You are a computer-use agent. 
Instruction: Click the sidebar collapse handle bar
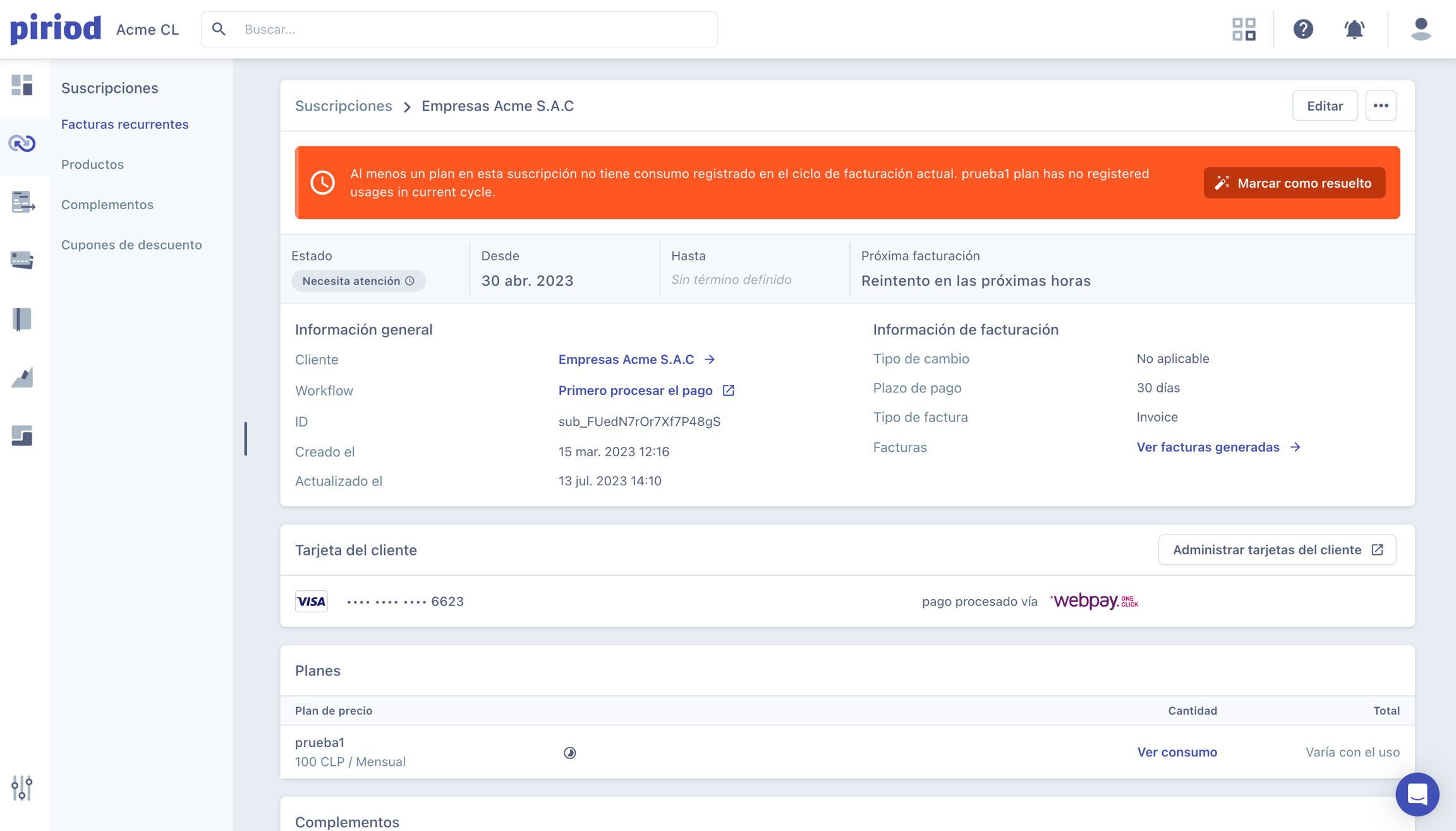[x=246, y=439]
